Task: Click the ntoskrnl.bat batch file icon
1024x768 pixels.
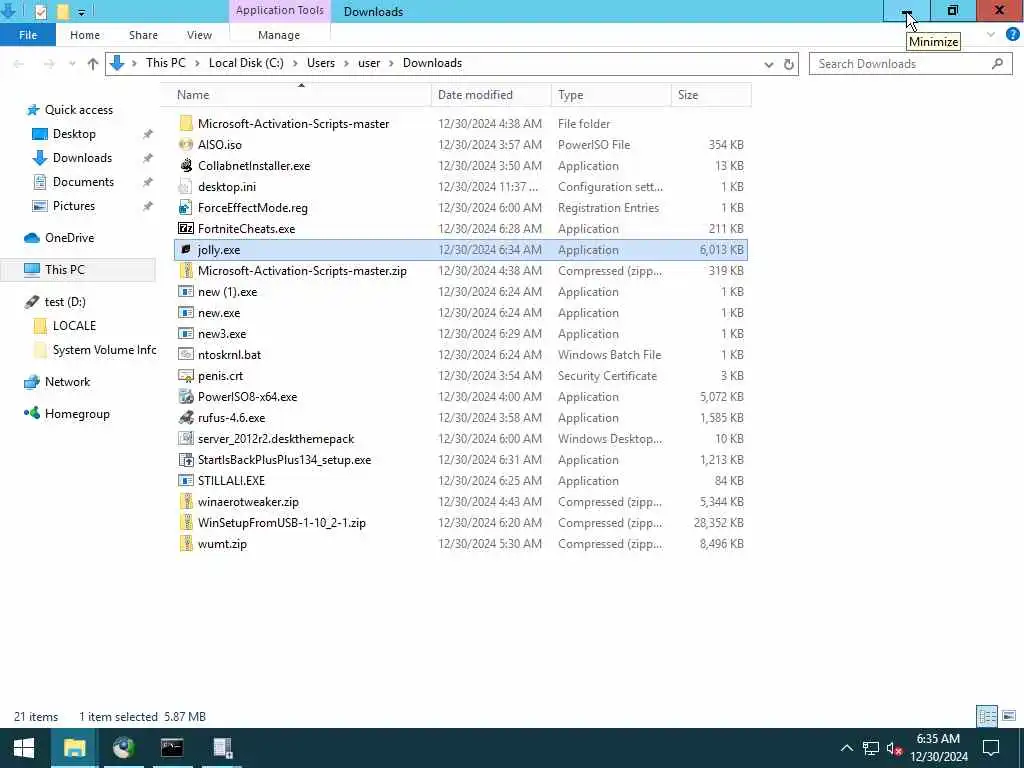Action: (186, 355)
